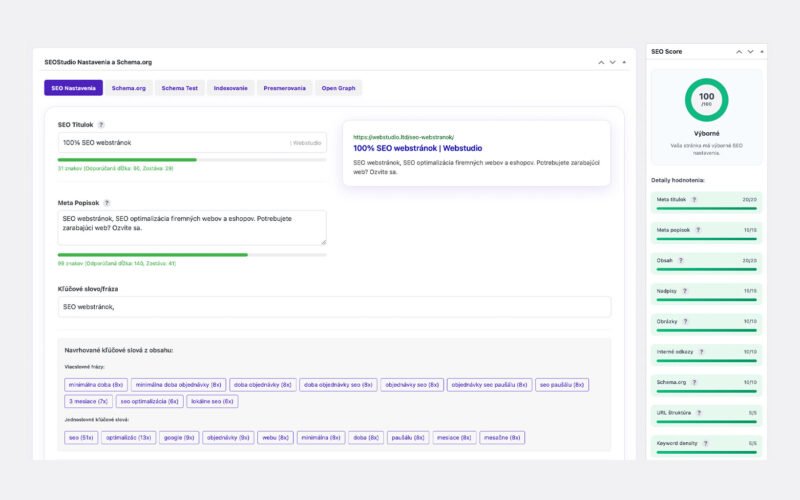Add keyword 'doba objednávky (8x)'
The height and width of the screenshot is (500, 800).
263,385
